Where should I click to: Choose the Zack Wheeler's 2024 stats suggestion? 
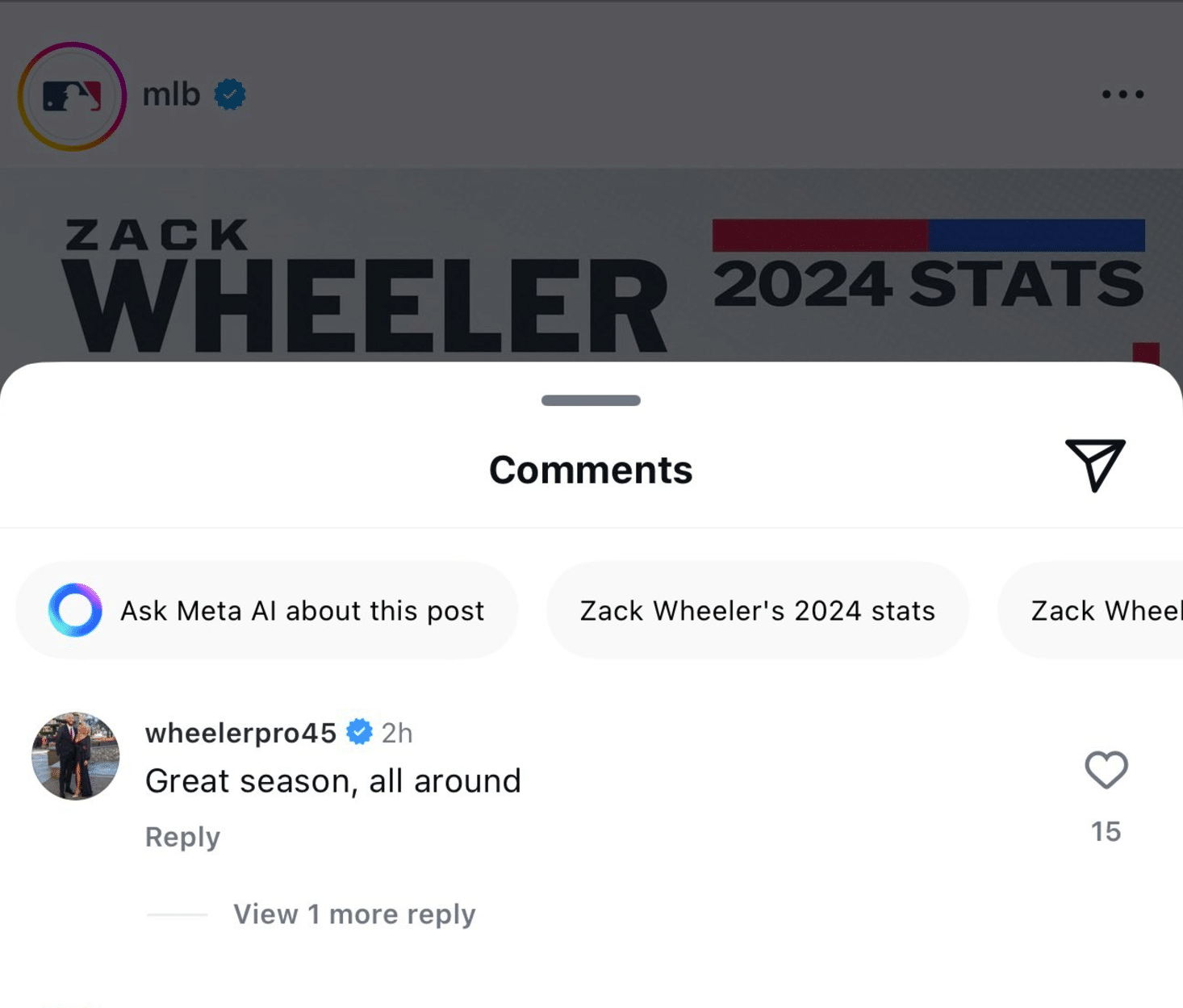coord(757,611)
